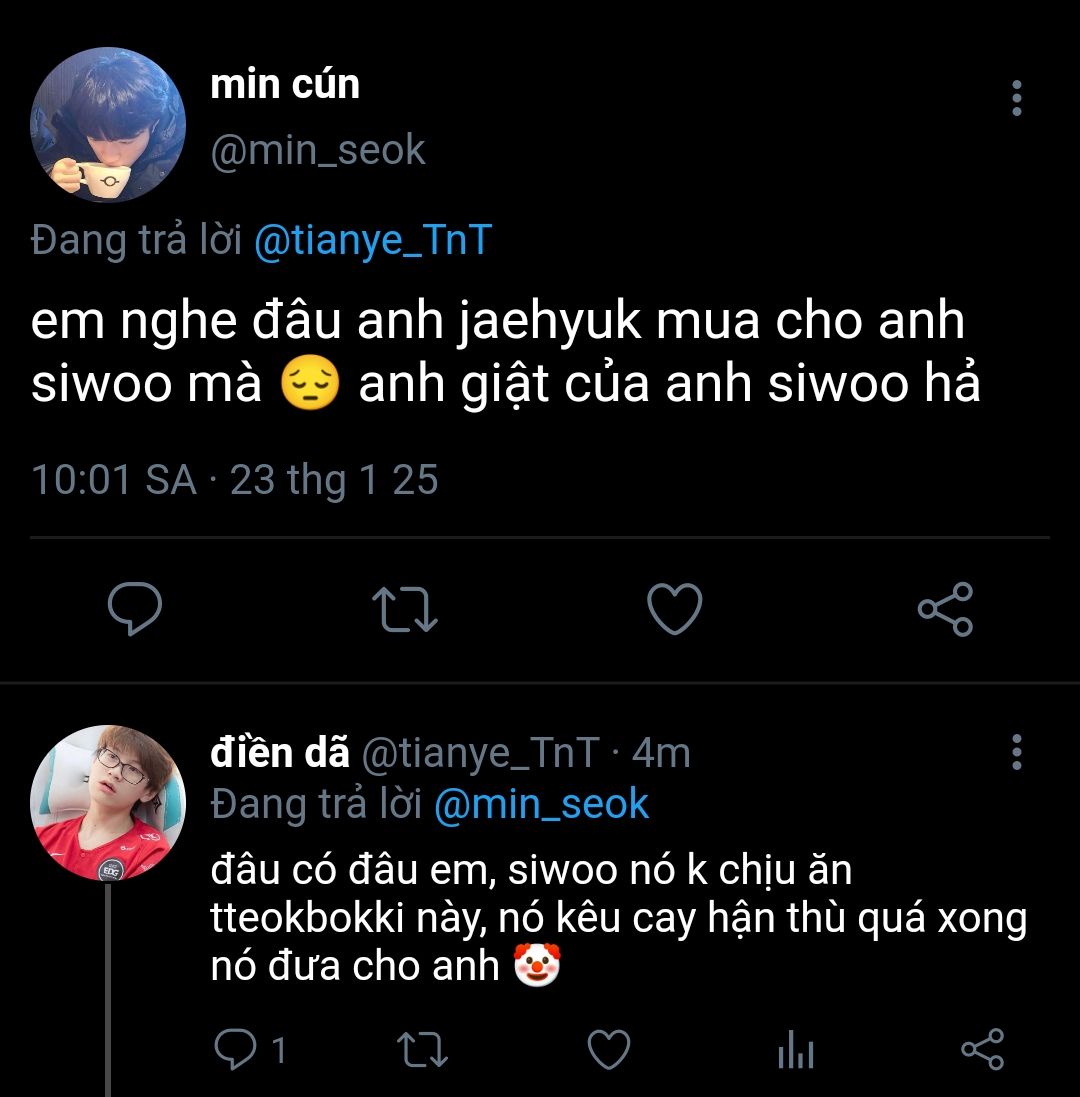
Task: Open min cún's profile picture
Action: pyautogui.click(x=108, y=125)
